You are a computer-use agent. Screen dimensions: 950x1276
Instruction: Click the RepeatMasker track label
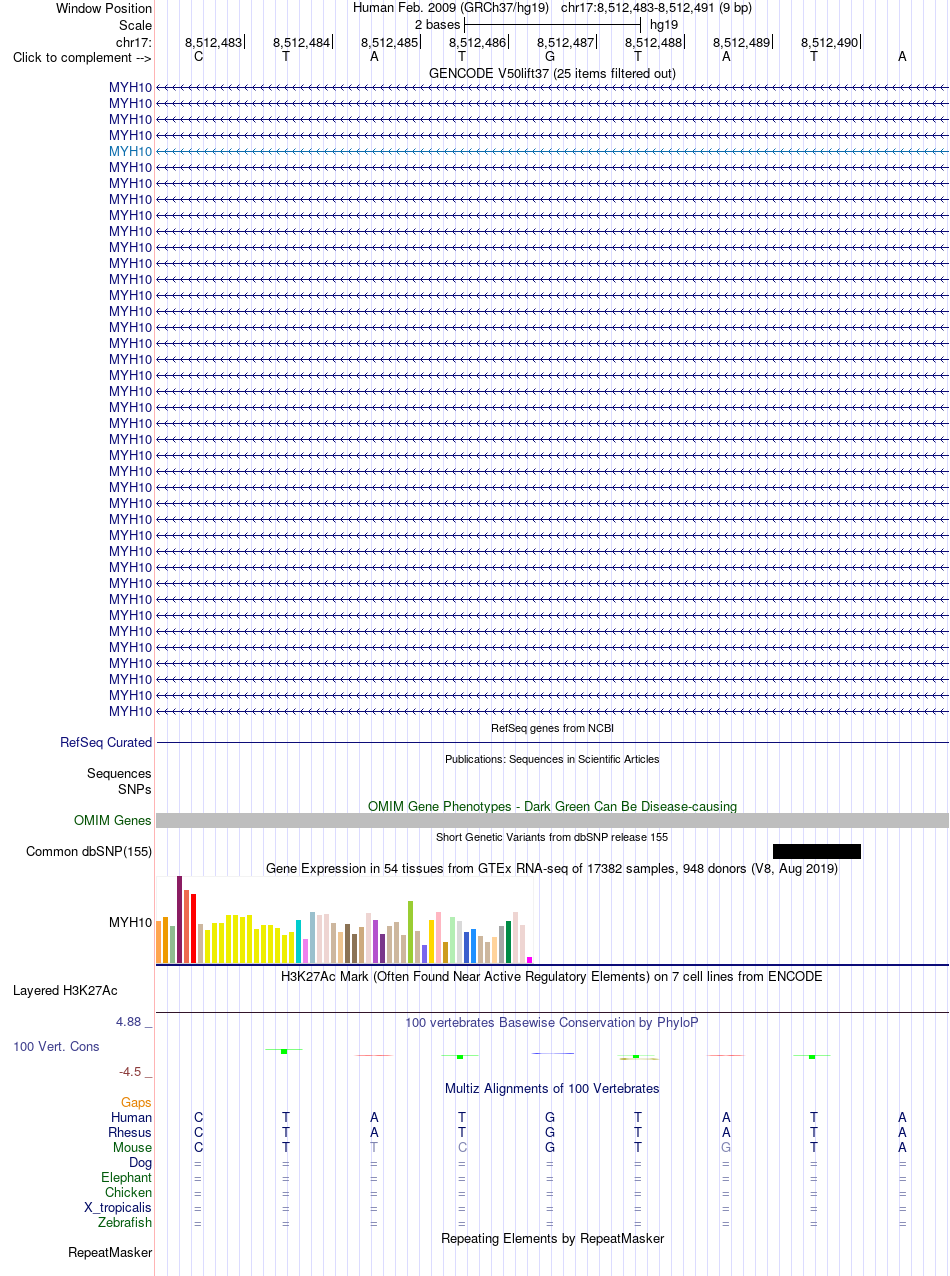110,1252
